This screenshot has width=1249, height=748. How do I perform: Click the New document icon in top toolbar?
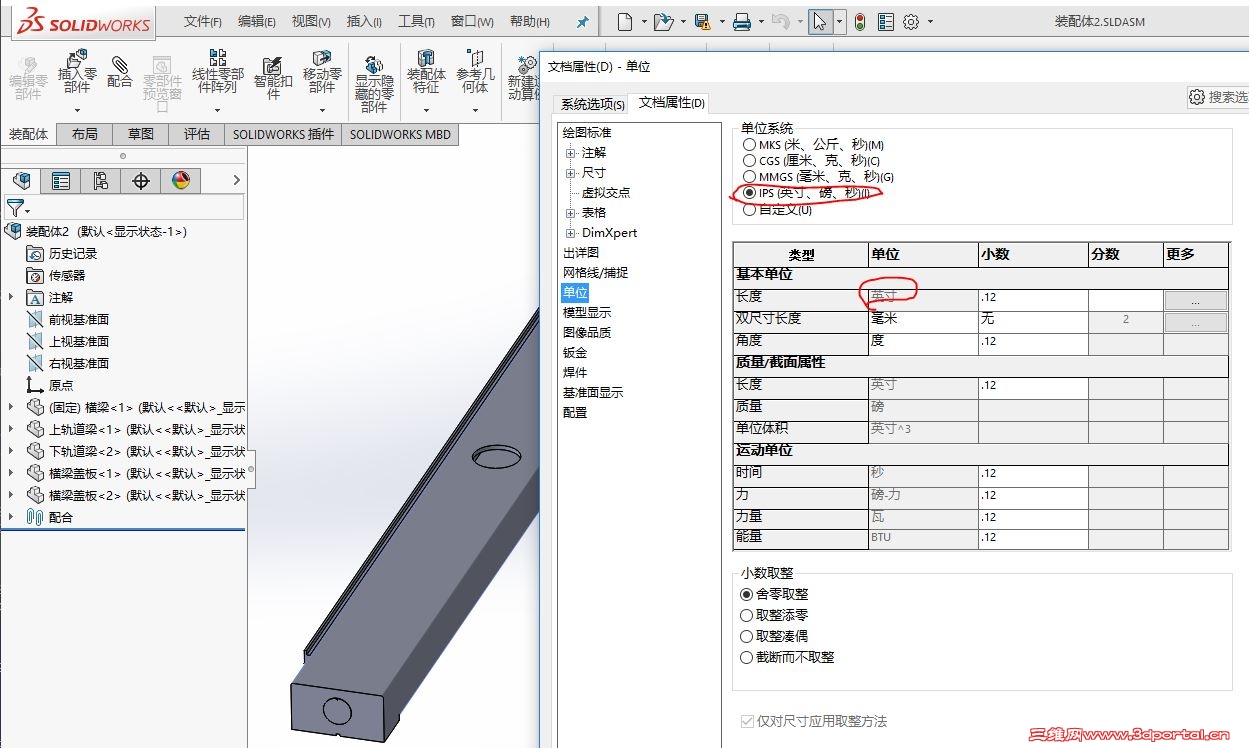point(624,21)
